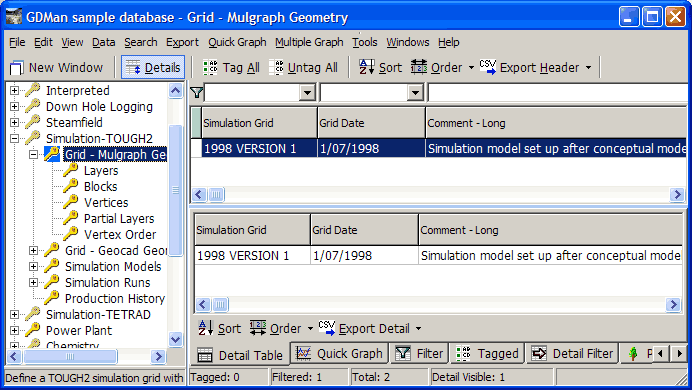The width and height of the screenshot is (692, 390).
Task: Select the Vertex Order tree item
Action: [120, 234]
